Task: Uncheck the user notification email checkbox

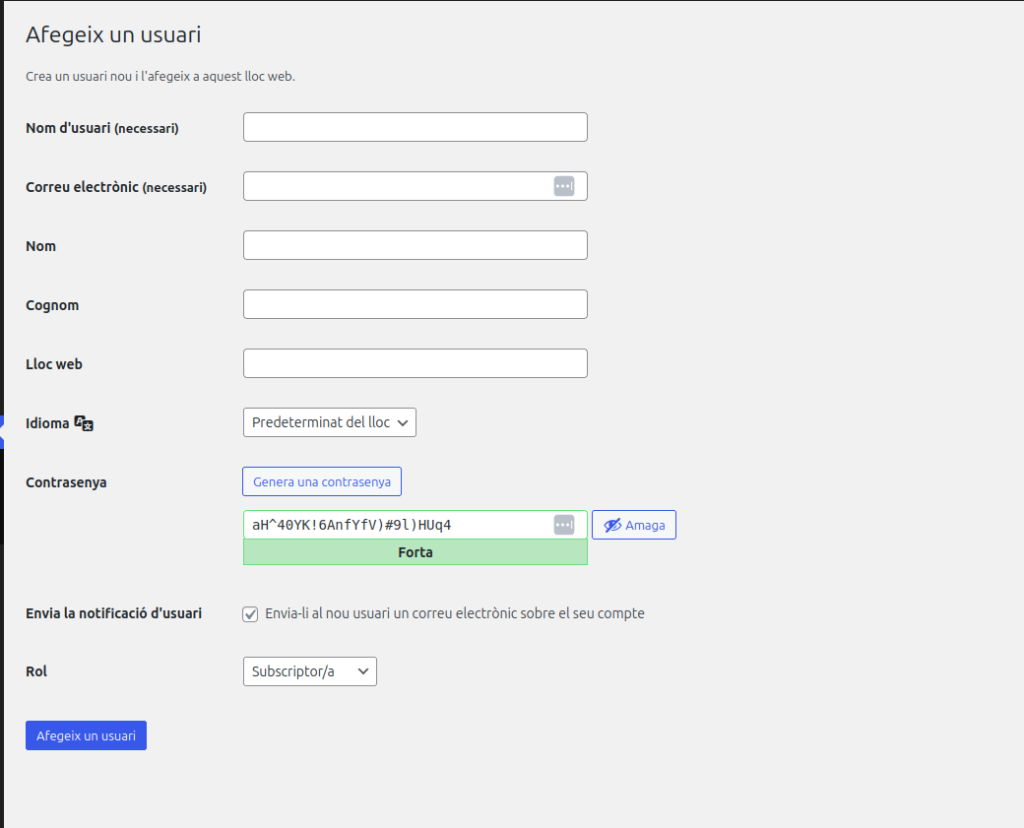Action: coord(251,614)
